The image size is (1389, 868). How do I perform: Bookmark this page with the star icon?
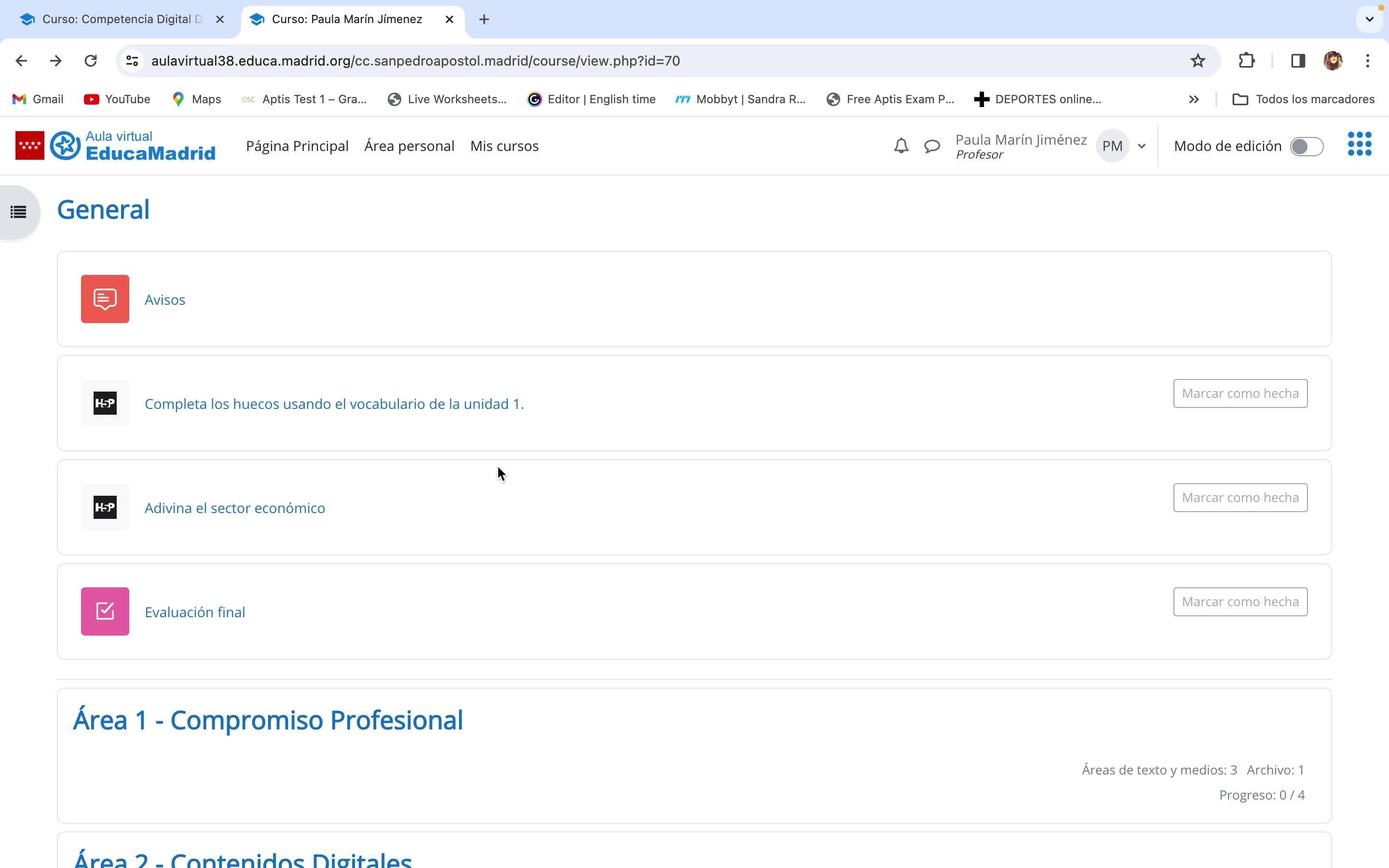1198,61
